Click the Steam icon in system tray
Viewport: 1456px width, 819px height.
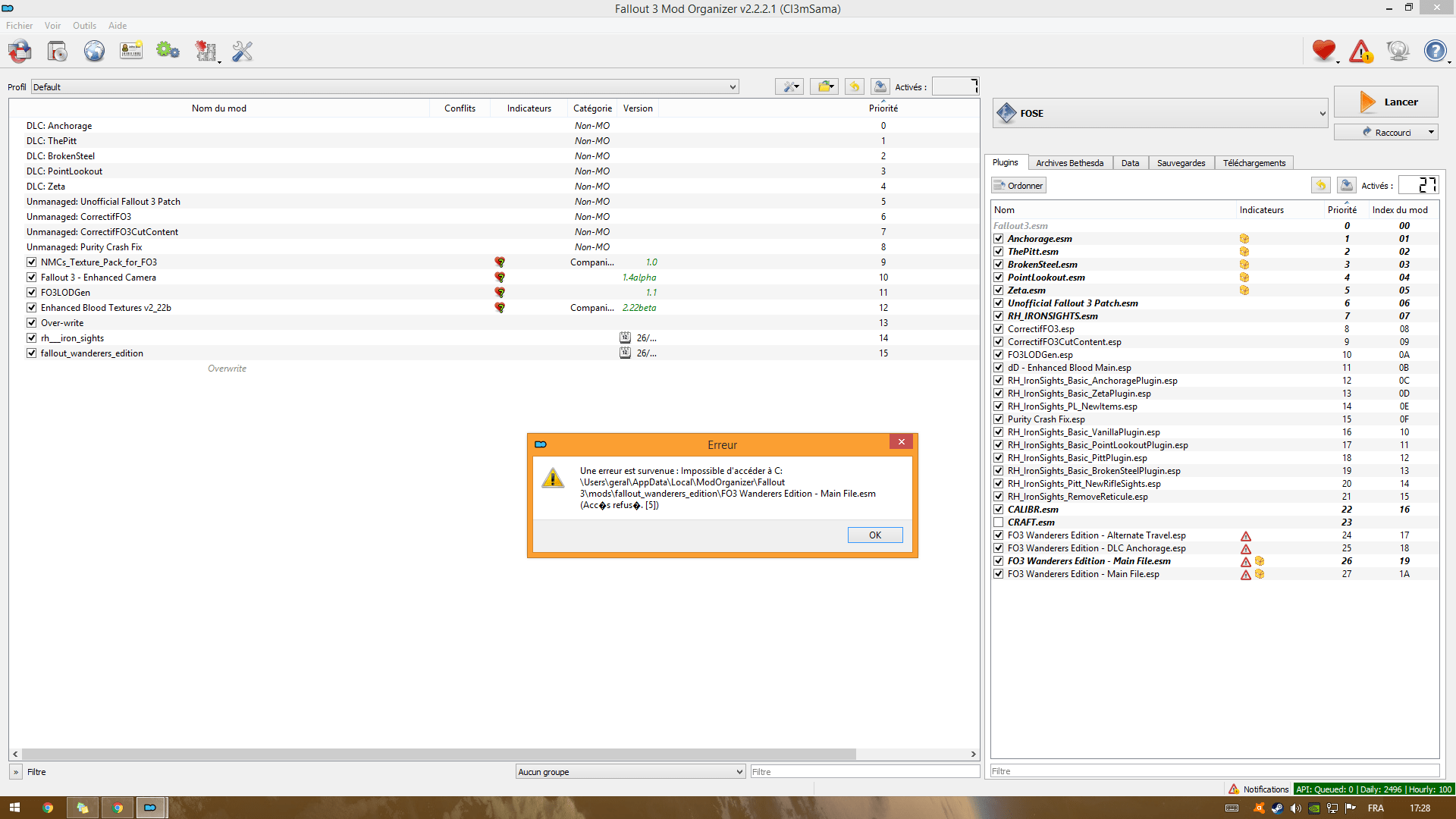coord(1277,808)
